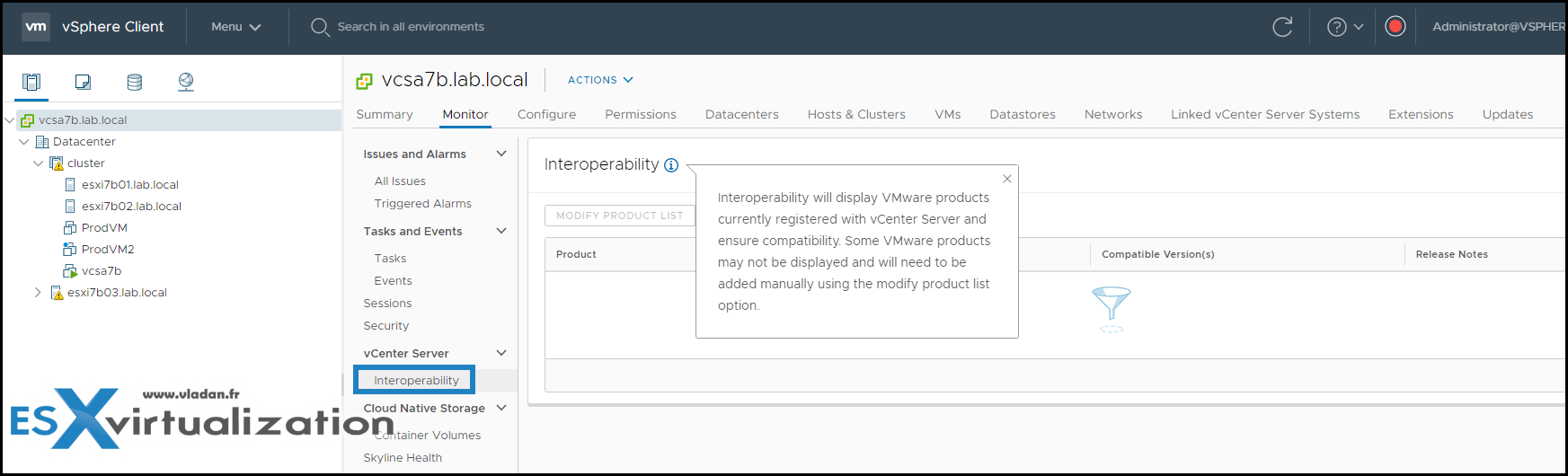Click the cluster warning icon in tree

[x=57, y=163]
